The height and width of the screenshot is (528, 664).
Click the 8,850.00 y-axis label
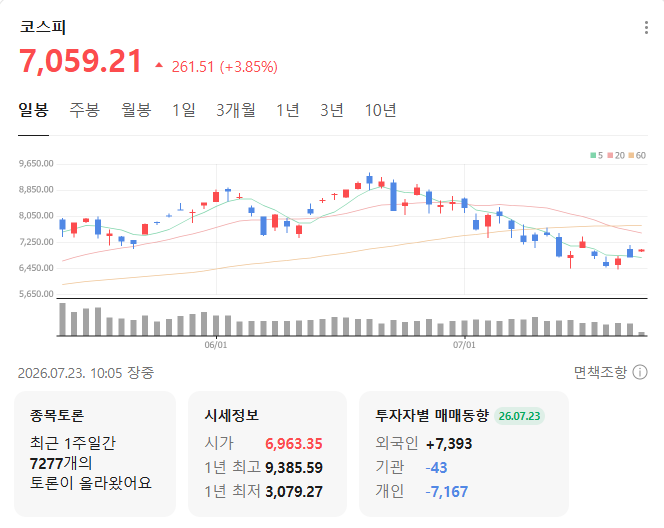pyautogui.click(x=36, y=190)
